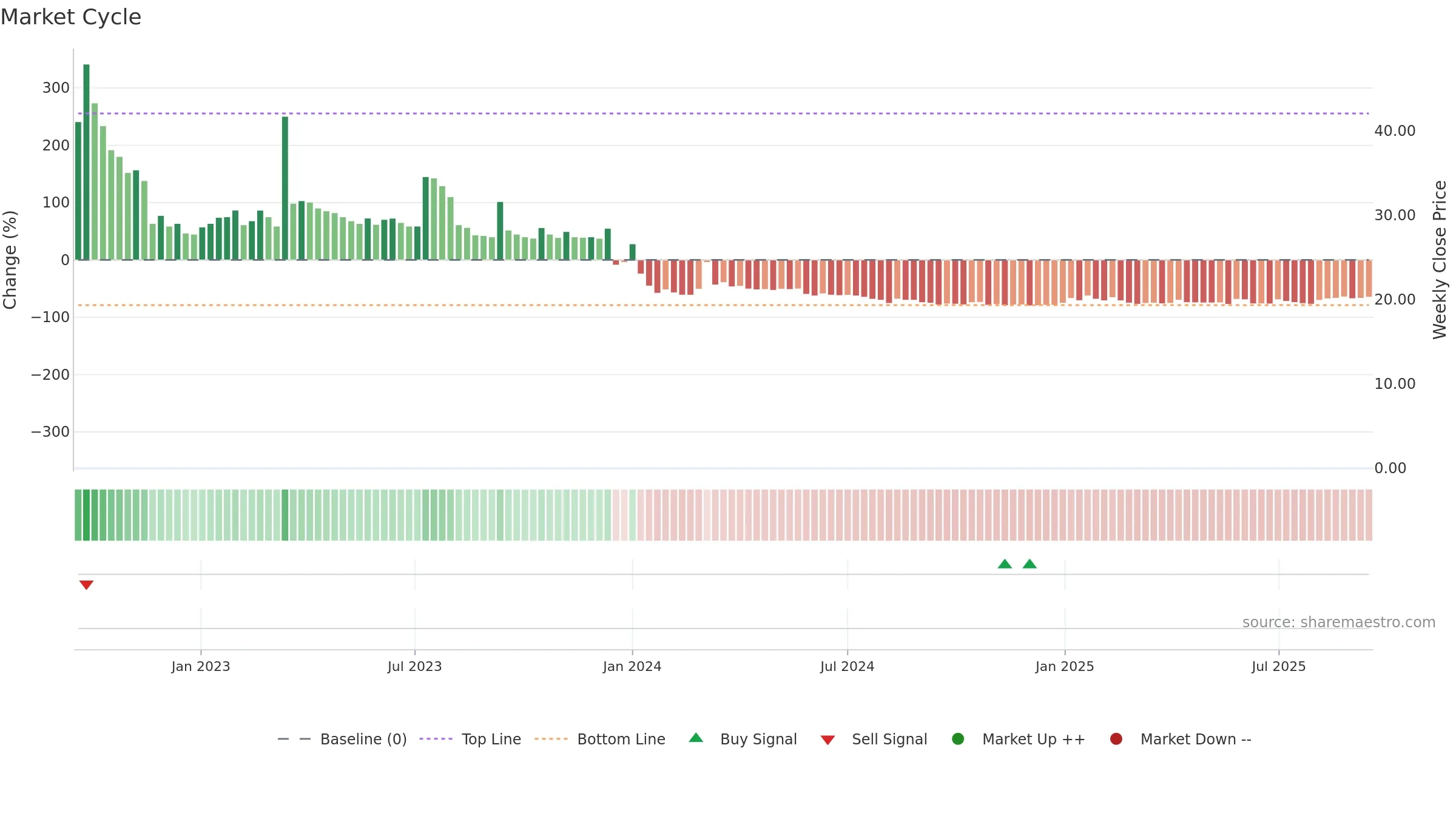
Task: Click the Market Cycle chart title
Action: 71,17
